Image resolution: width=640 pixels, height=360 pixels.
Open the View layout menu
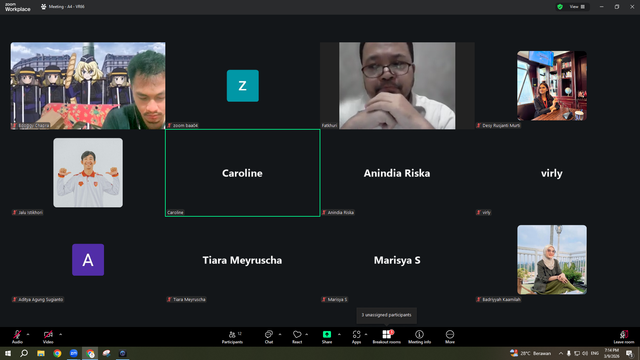(577, 7)
